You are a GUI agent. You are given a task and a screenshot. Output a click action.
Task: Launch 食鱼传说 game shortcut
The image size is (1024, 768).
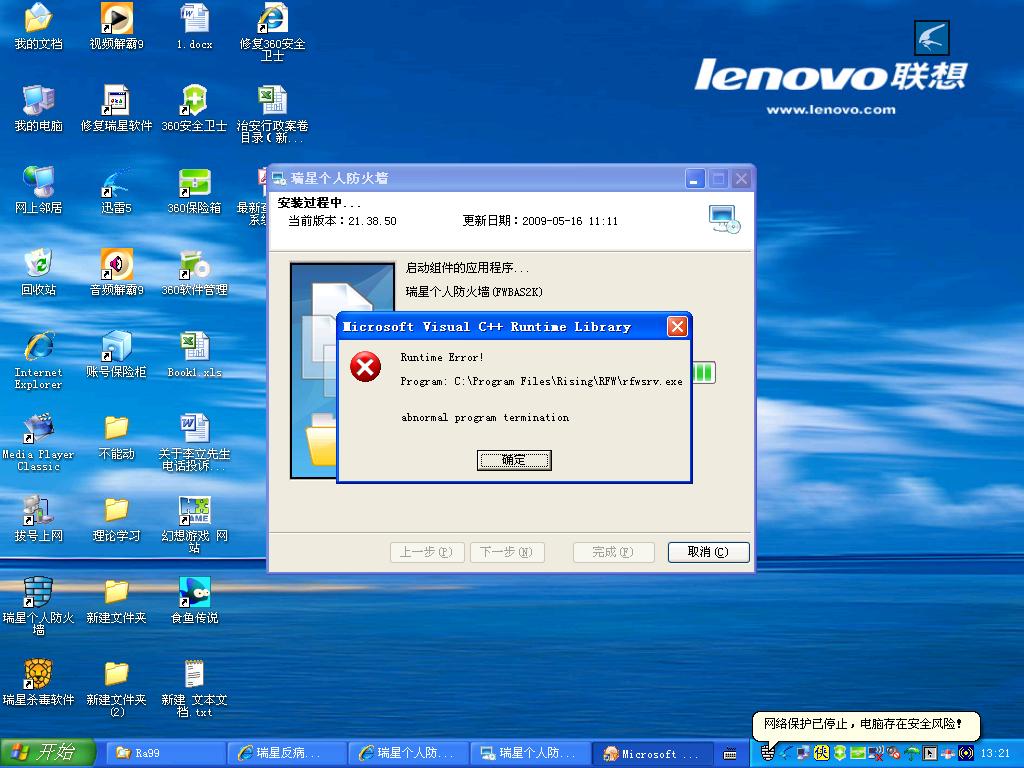pos(195,600)
